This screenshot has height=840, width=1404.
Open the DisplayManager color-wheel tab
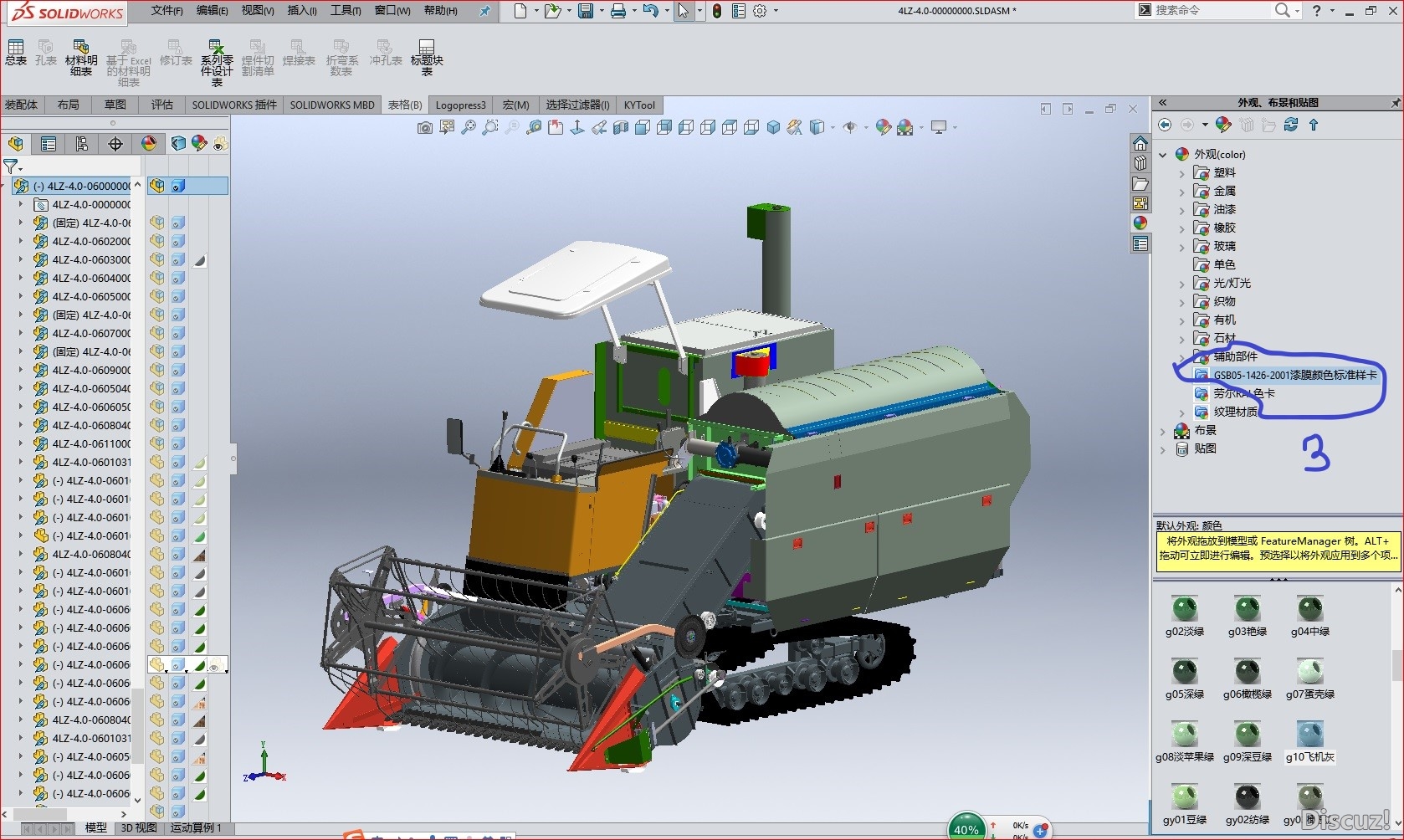pos(149,144)
